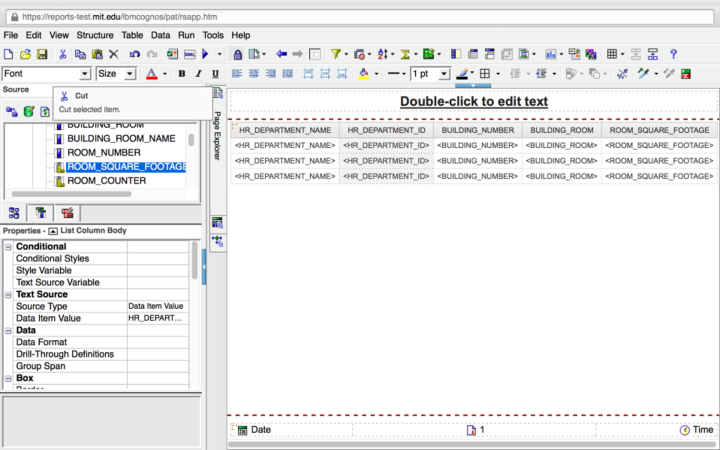Image resolution: width=720 pixels, height=450 pixels.
Task: Run the report with the play icon
Action: (x=205, y=54)
